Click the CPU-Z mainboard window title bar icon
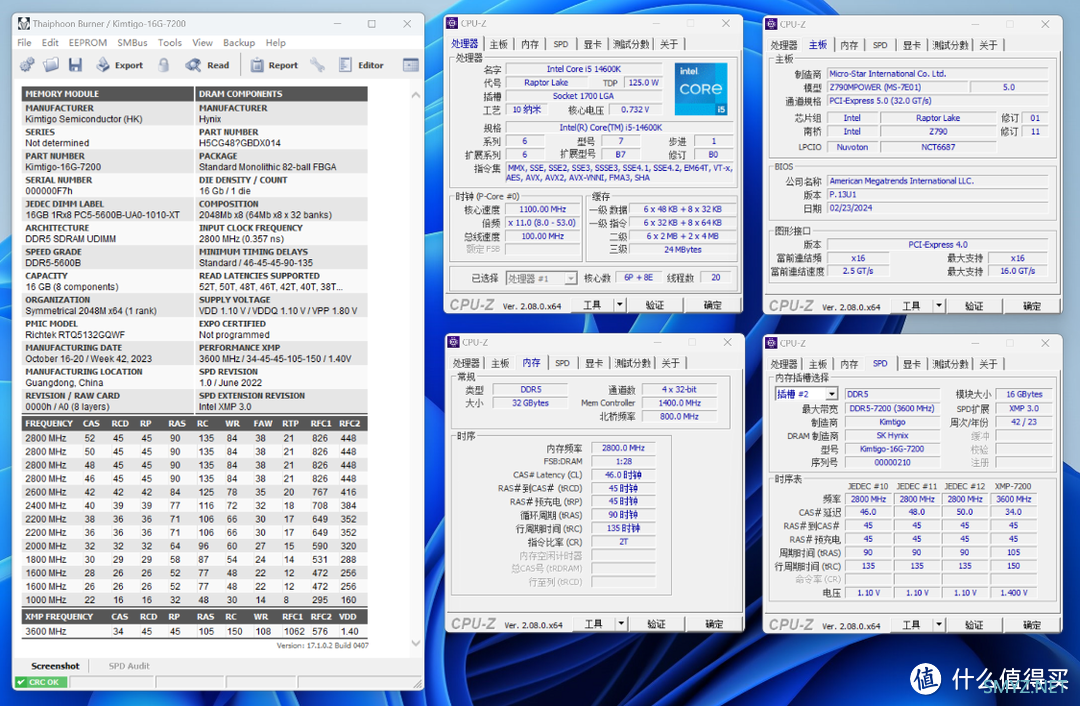The width and height of the screenshot is (1080, 706). (x=771, y=24)
